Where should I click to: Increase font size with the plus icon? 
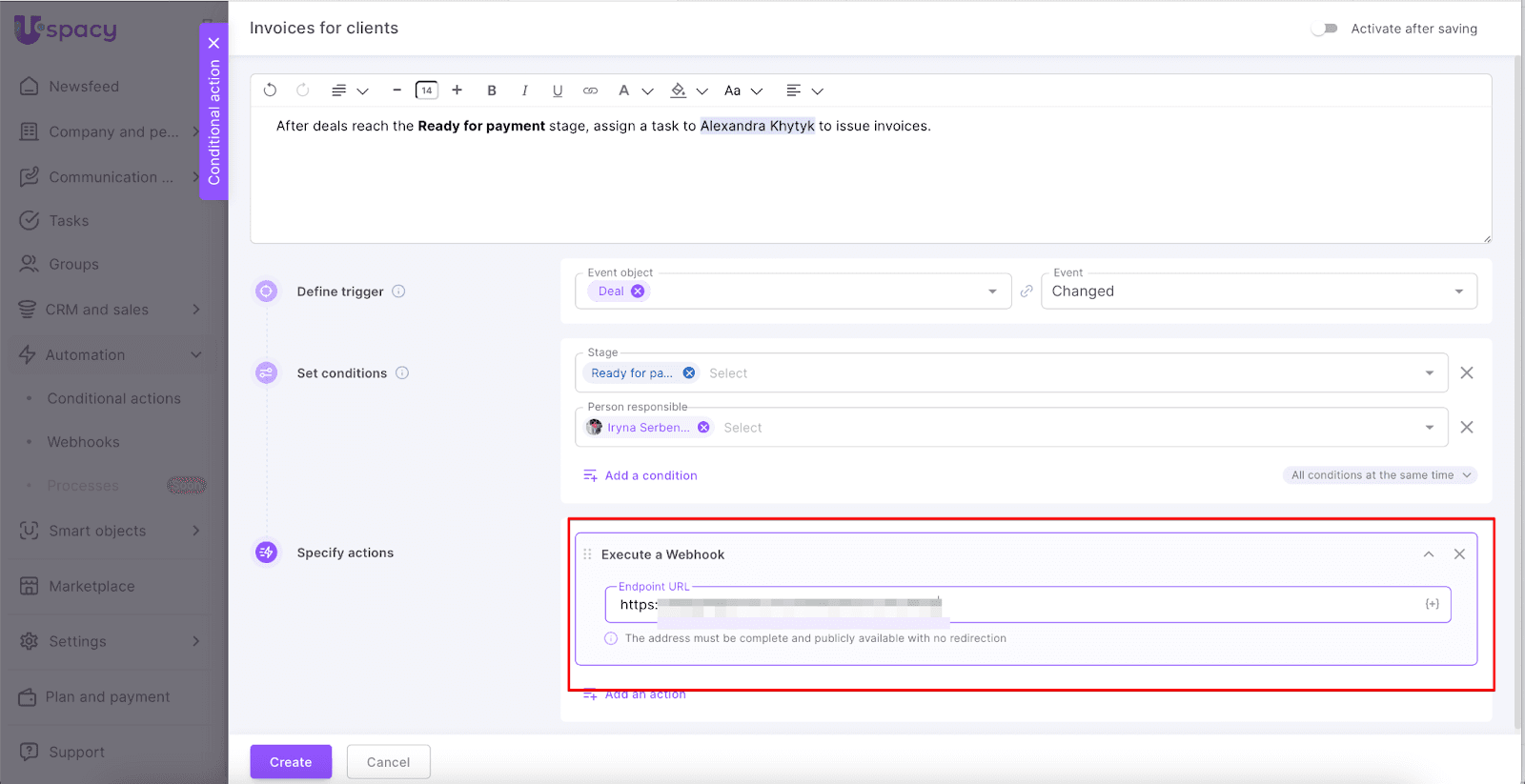pyautogui.click(x=457, y=90)
